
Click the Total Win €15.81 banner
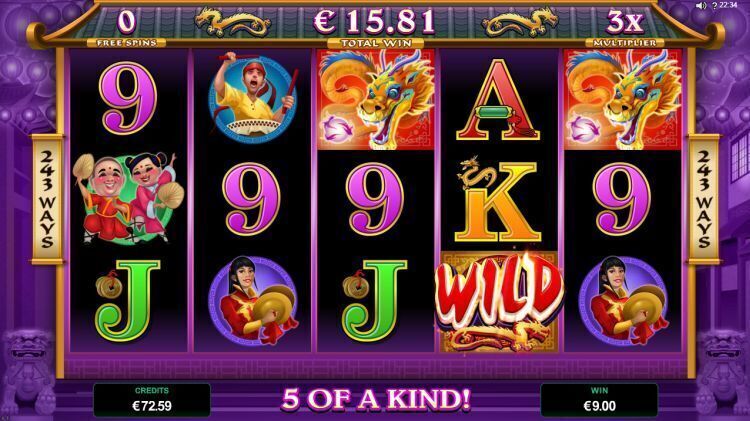pyautogui.click(x=375, y=26)
